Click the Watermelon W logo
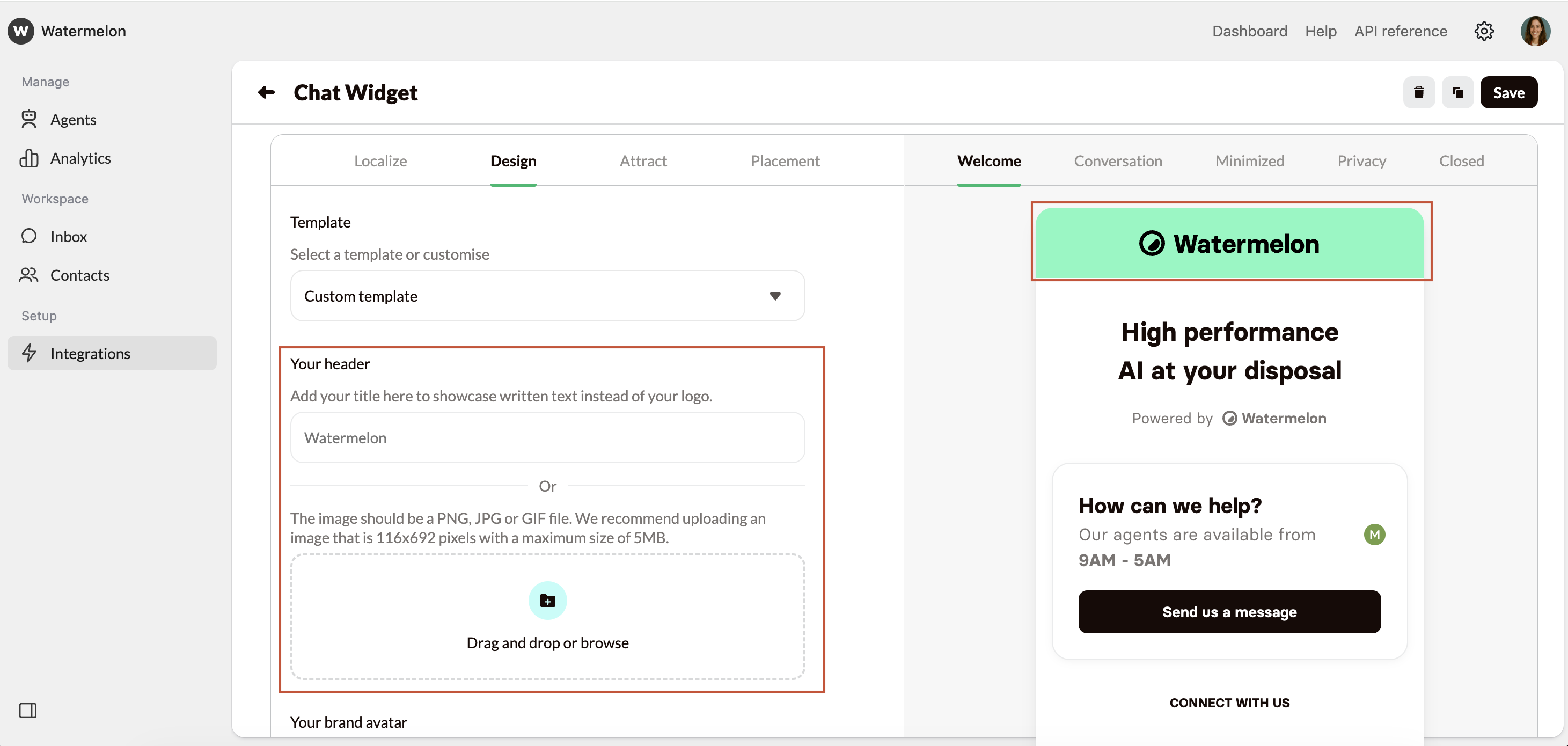The width and height of the screenshot is (1568, 746). (x=21, y=31)
